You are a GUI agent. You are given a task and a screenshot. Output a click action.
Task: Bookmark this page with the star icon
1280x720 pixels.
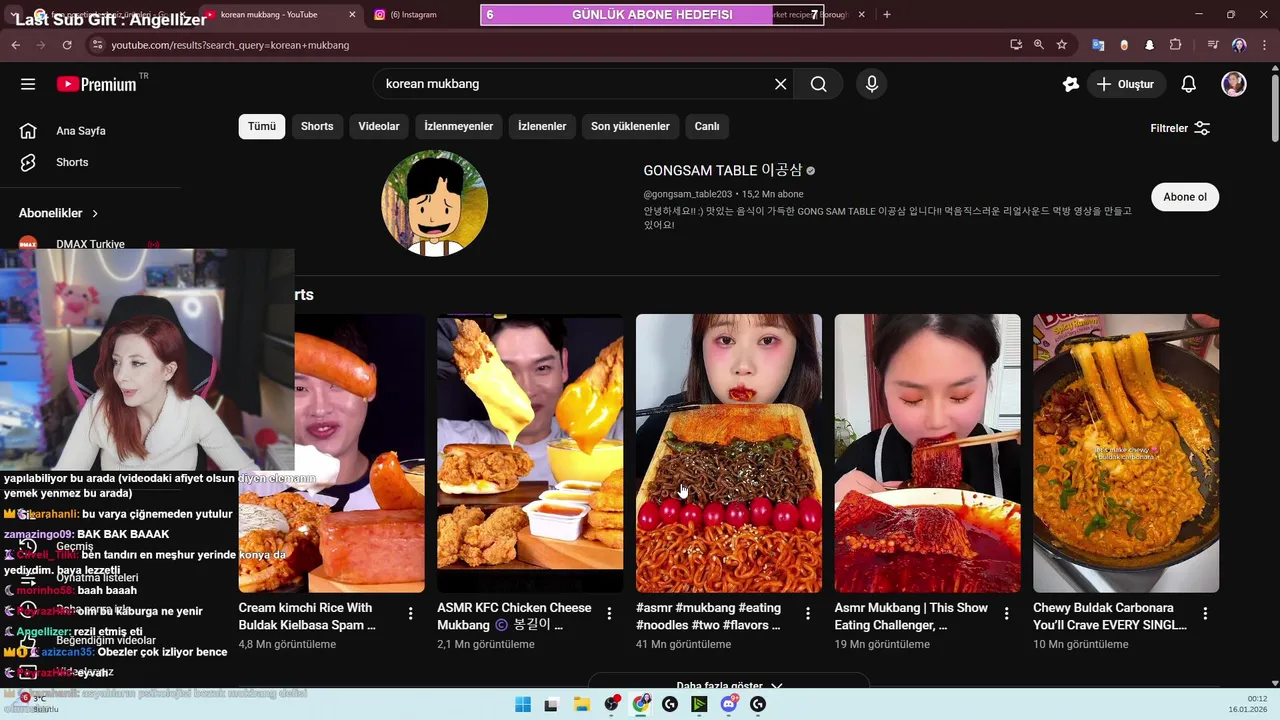coord(1062,45)
